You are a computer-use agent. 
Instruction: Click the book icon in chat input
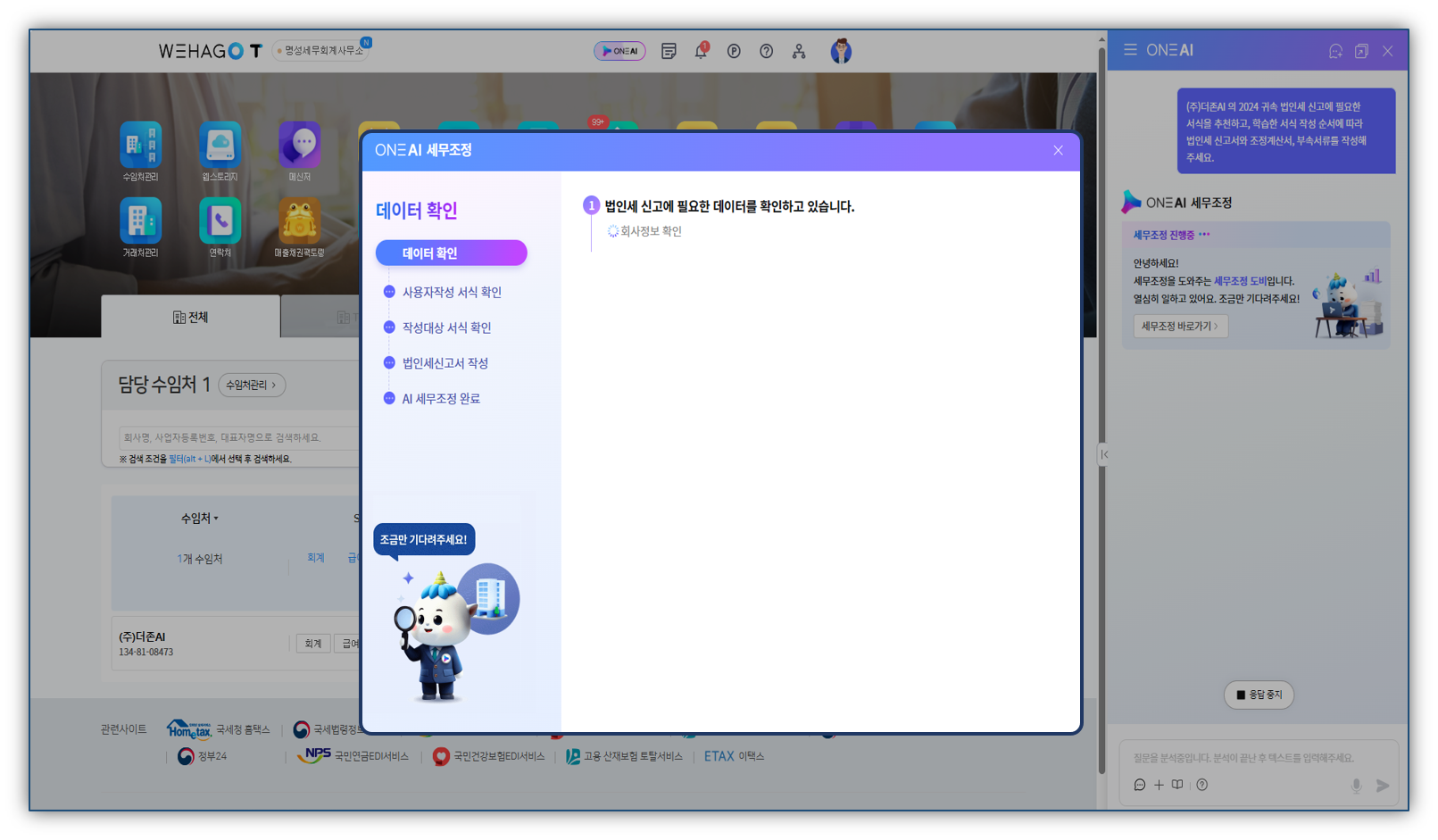1177,785
